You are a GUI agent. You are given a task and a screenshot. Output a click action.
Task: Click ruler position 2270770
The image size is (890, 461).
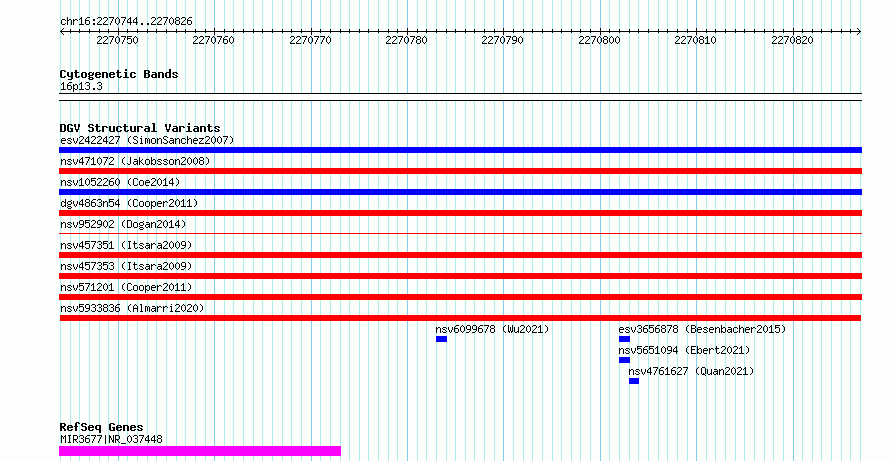[310, 40]
